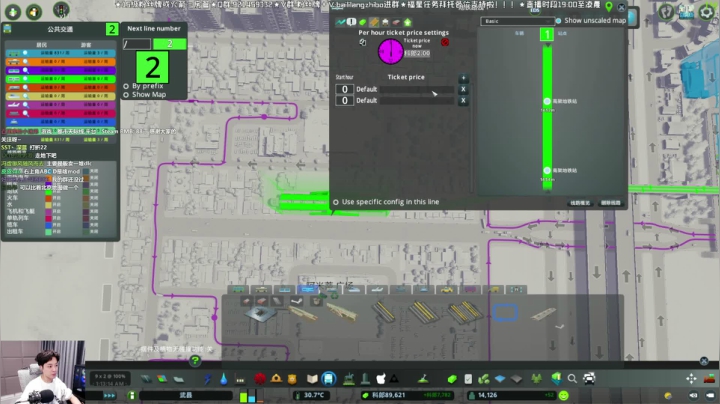Adjust the second Default ticket price slider

[x=417, y=101]
